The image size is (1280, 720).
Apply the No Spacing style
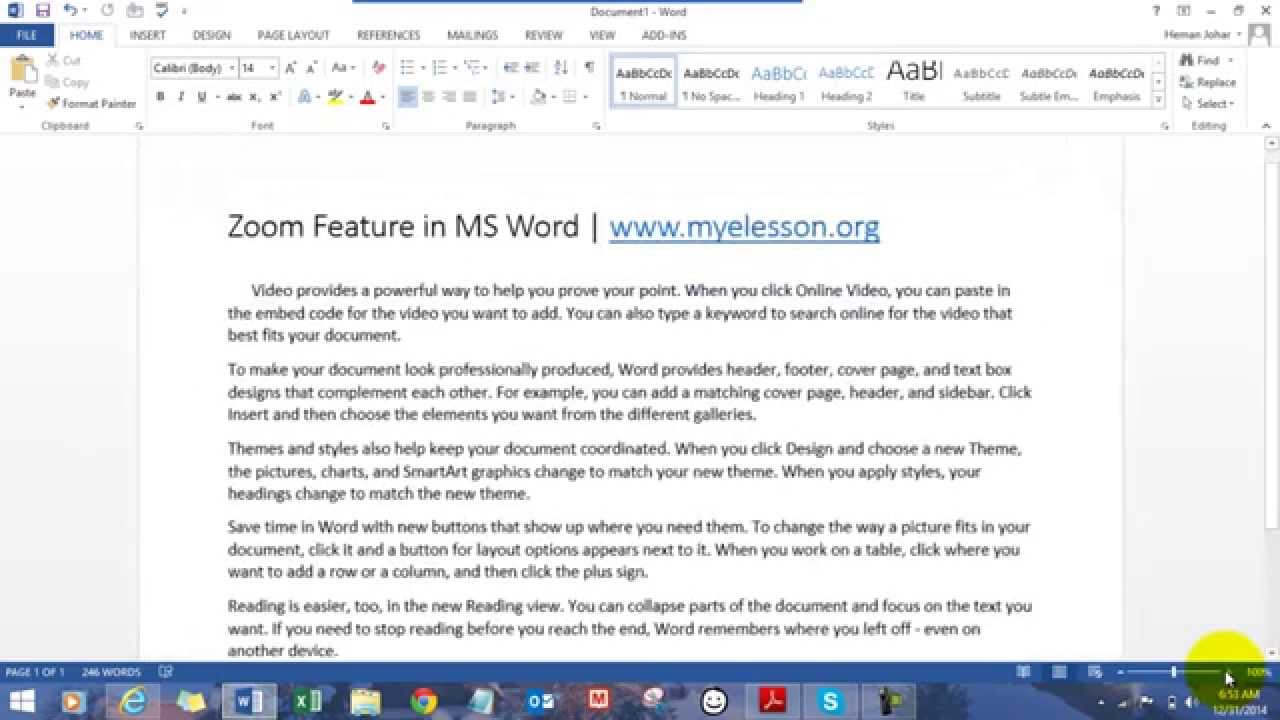[711, 82]
